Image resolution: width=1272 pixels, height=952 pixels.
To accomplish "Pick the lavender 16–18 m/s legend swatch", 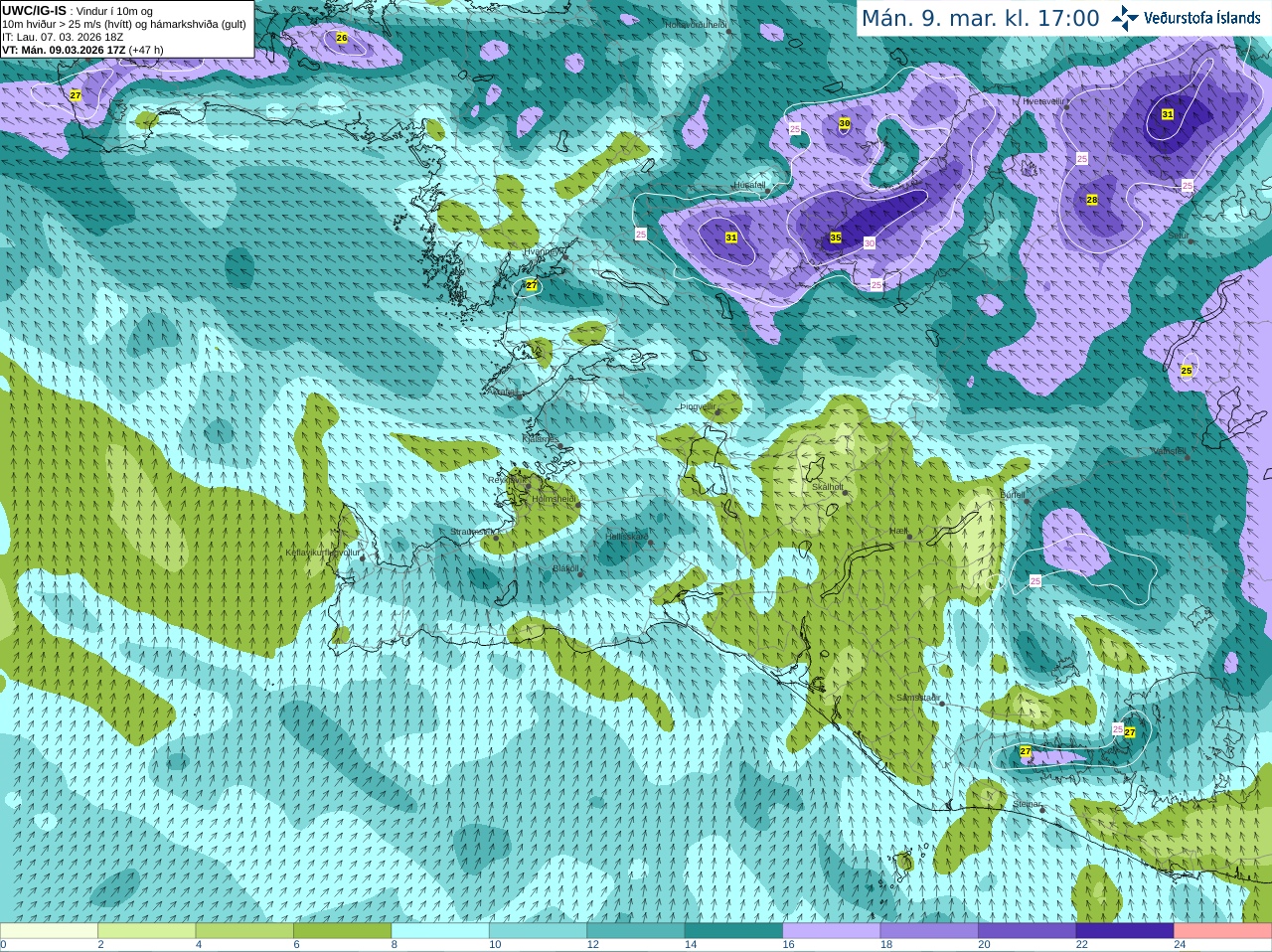I will pyautogui.click(x=832, y=931).
